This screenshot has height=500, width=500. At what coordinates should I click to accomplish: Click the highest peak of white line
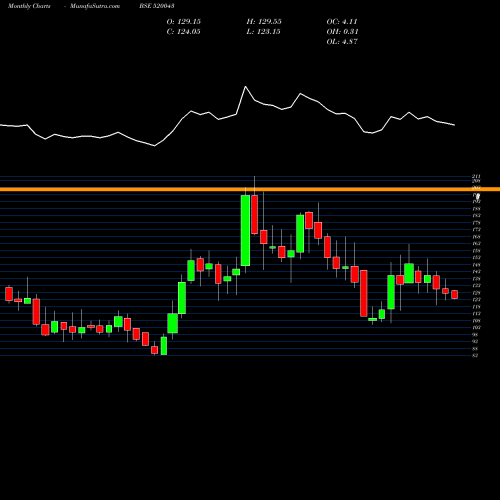(x=246, y=87)
